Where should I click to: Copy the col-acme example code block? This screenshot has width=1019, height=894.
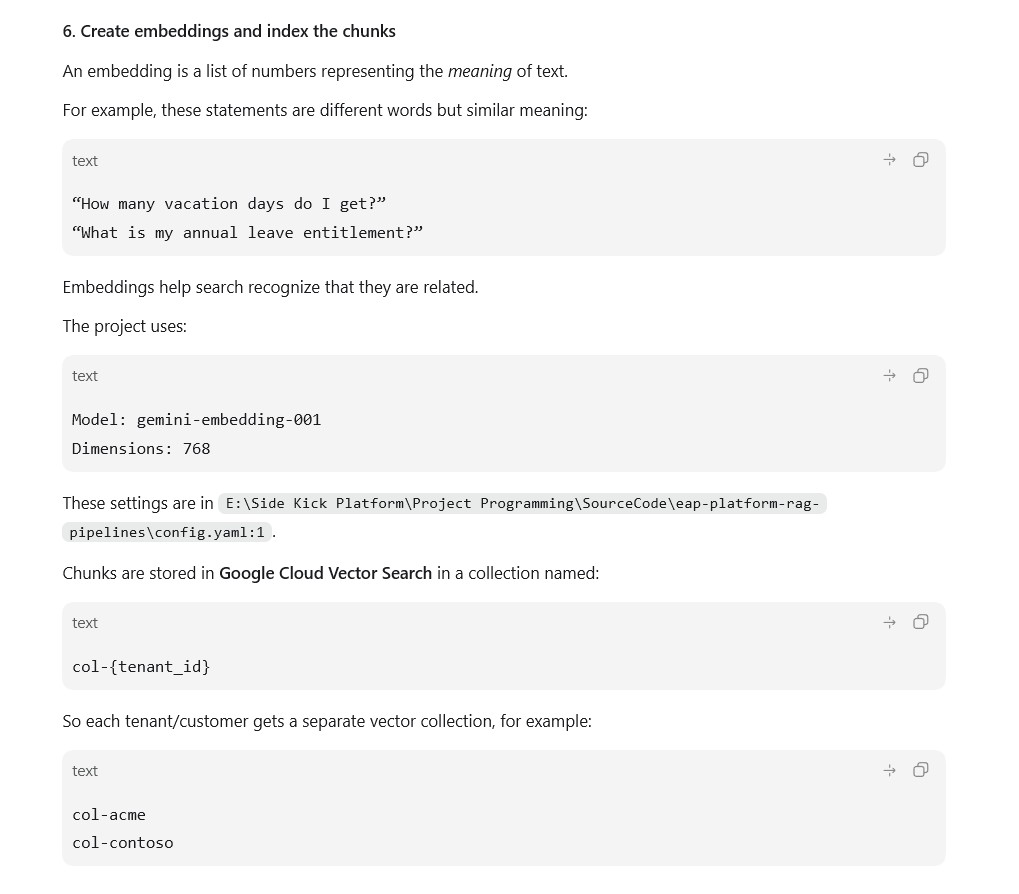[x=920, y=770]
